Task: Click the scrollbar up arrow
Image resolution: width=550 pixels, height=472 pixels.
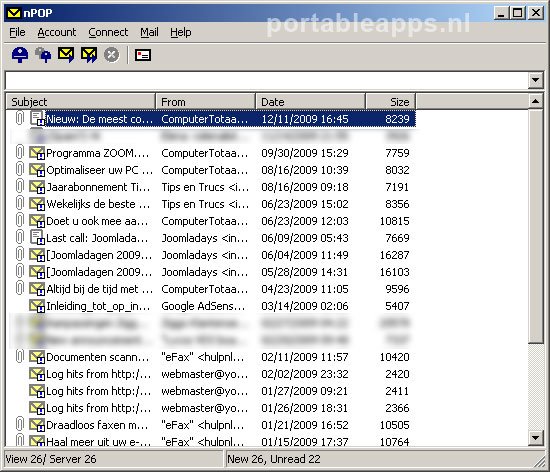Action: (535, 102)
